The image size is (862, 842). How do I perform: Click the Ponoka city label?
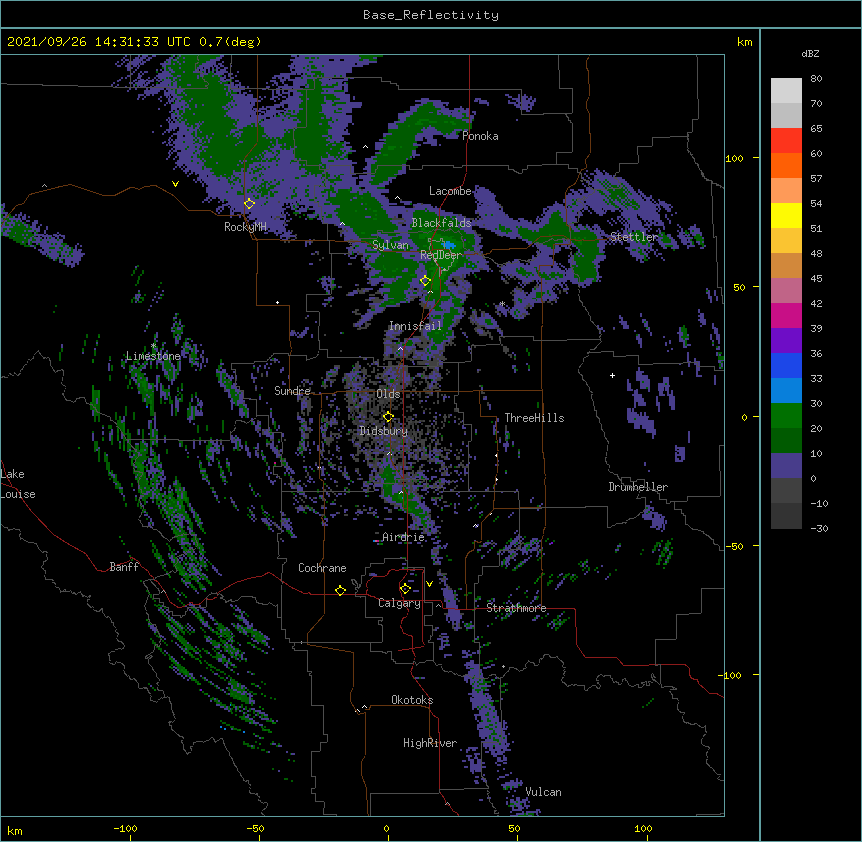[480, 136]
